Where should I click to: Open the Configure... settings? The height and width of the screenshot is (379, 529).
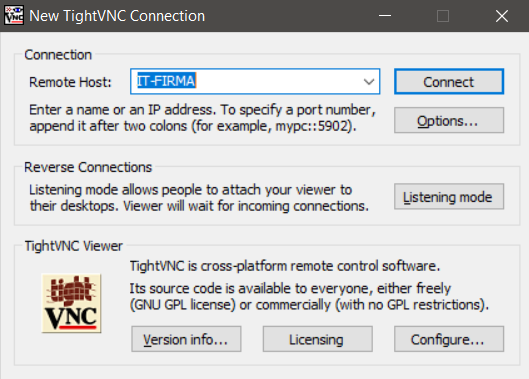pos(449,339)
